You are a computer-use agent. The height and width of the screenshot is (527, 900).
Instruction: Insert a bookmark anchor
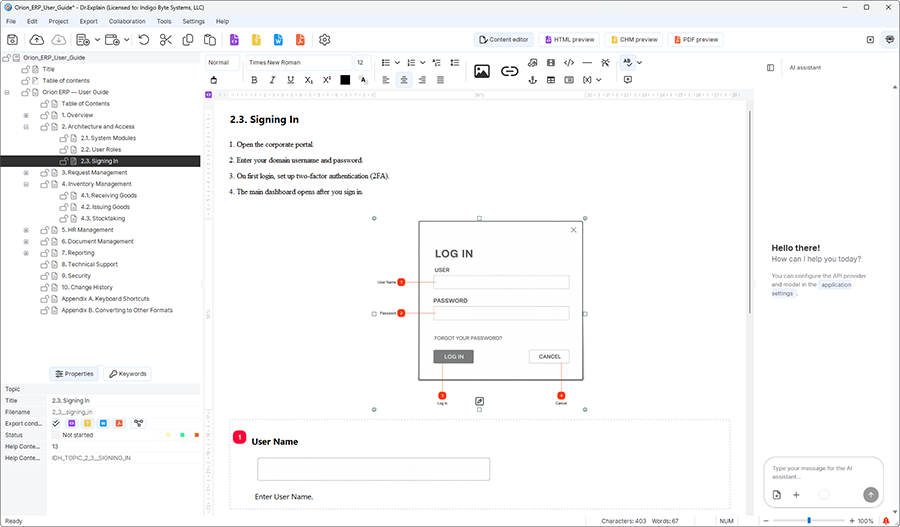(533, 80)
